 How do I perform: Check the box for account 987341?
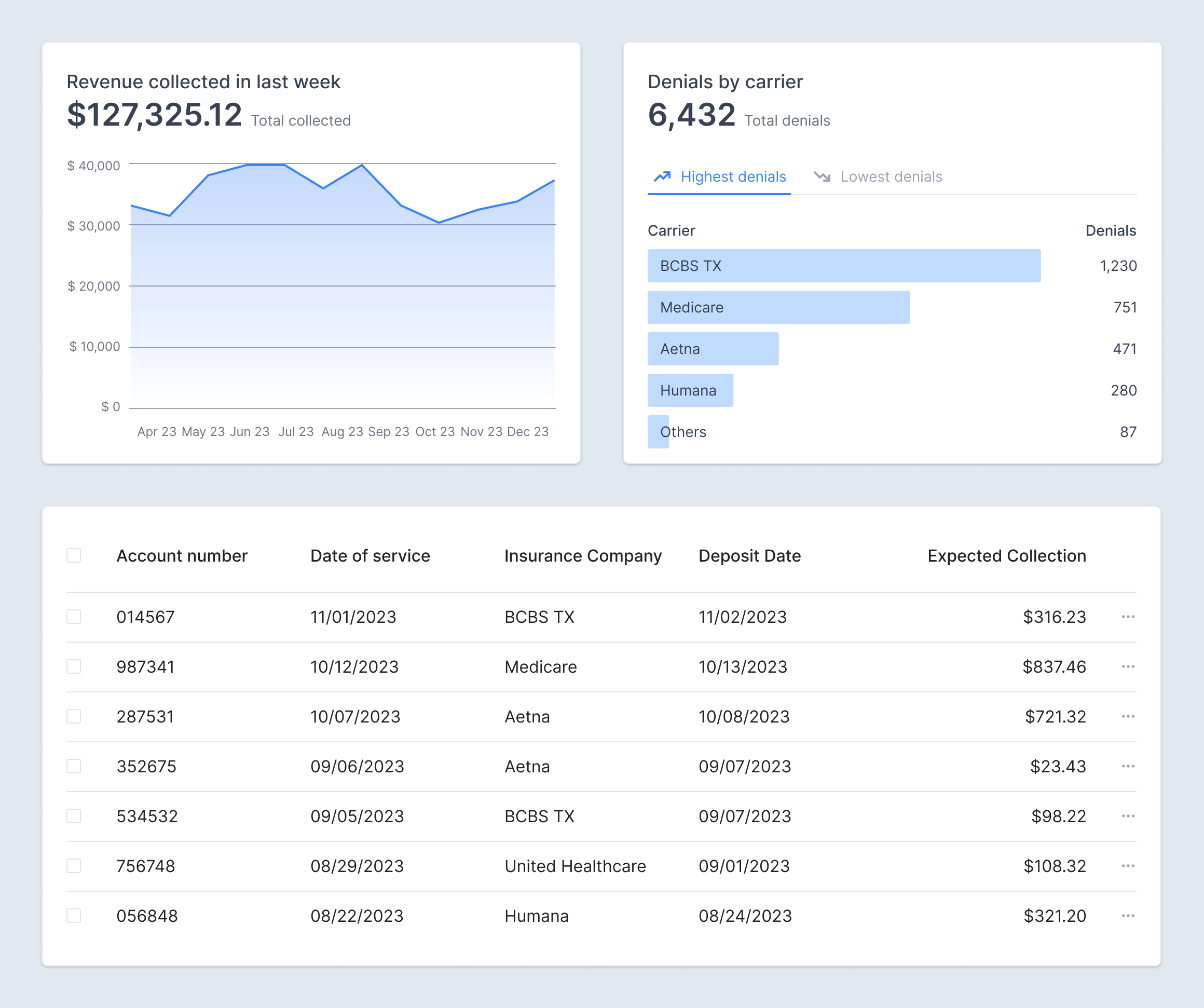tap(74, 667)
